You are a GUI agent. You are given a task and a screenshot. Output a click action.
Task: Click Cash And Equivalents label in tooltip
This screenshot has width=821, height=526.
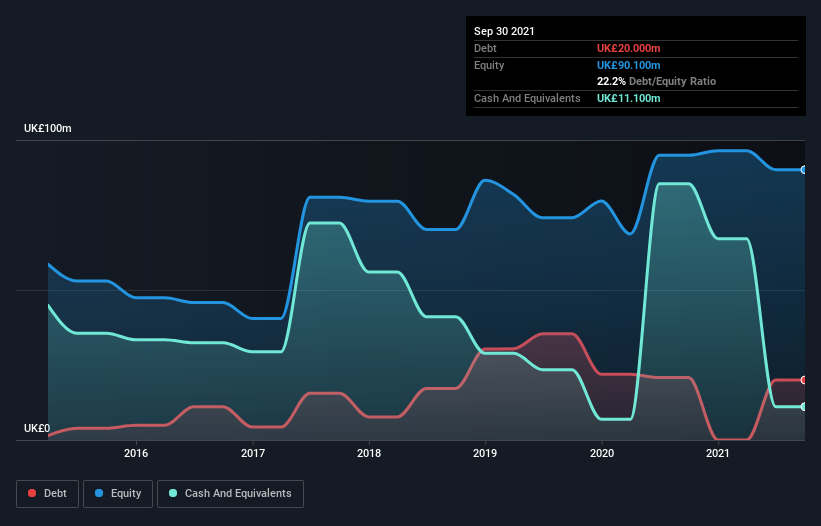coord(527,98)
